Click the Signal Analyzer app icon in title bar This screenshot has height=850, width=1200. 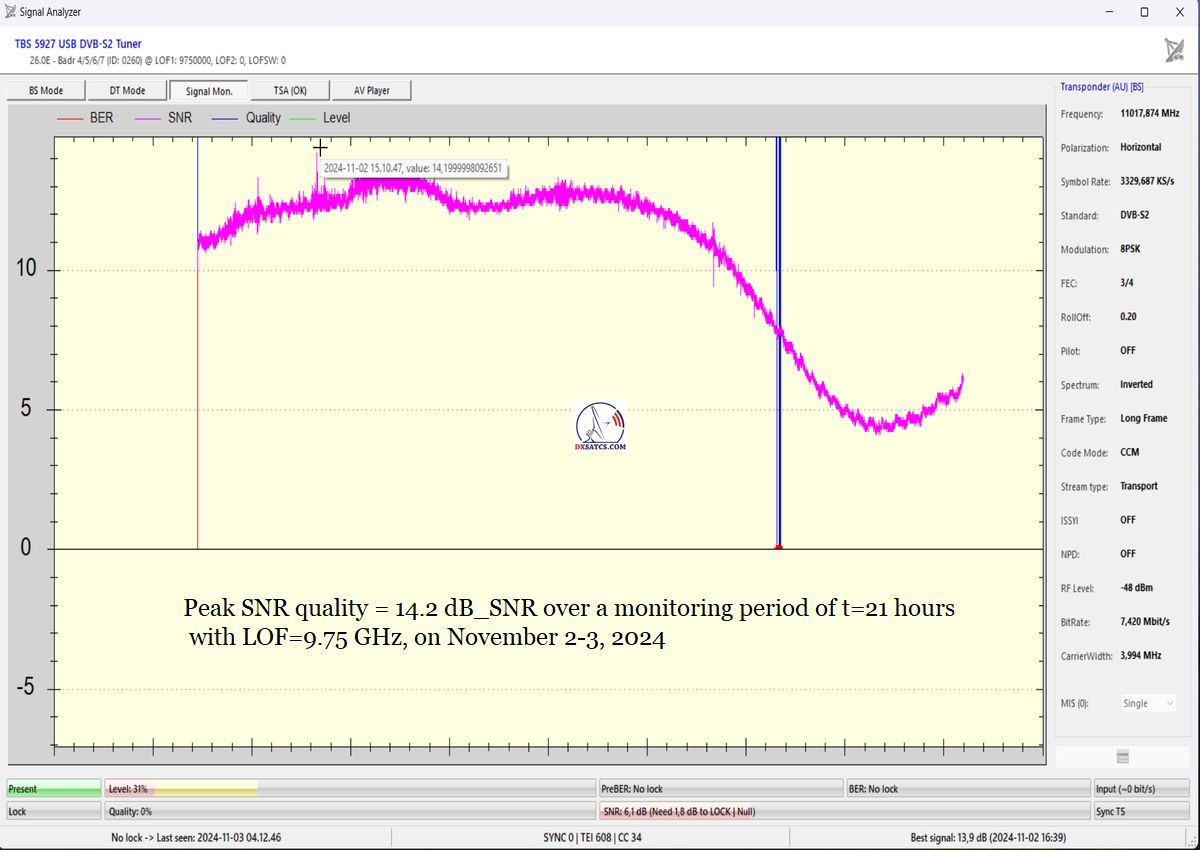tap(10, 12)
